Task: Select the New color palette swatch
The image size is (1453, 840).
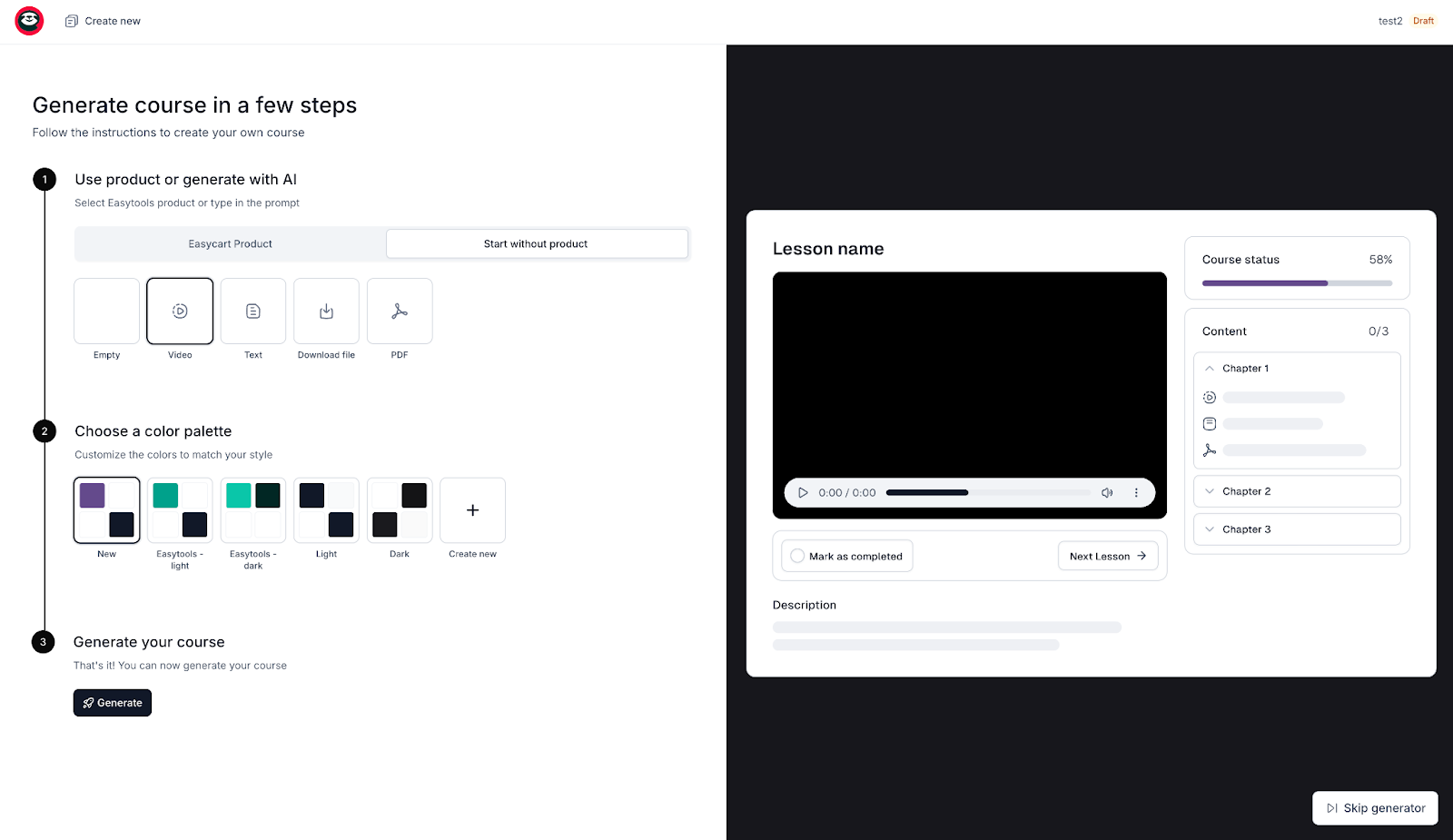Action: coord(107,510)
